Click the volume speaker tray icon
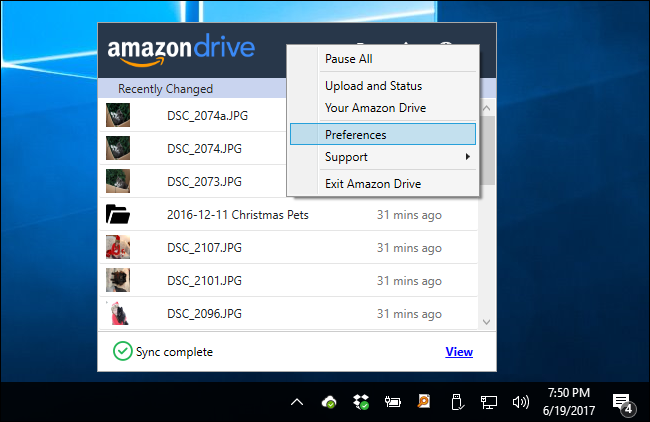 click(521, 402)
